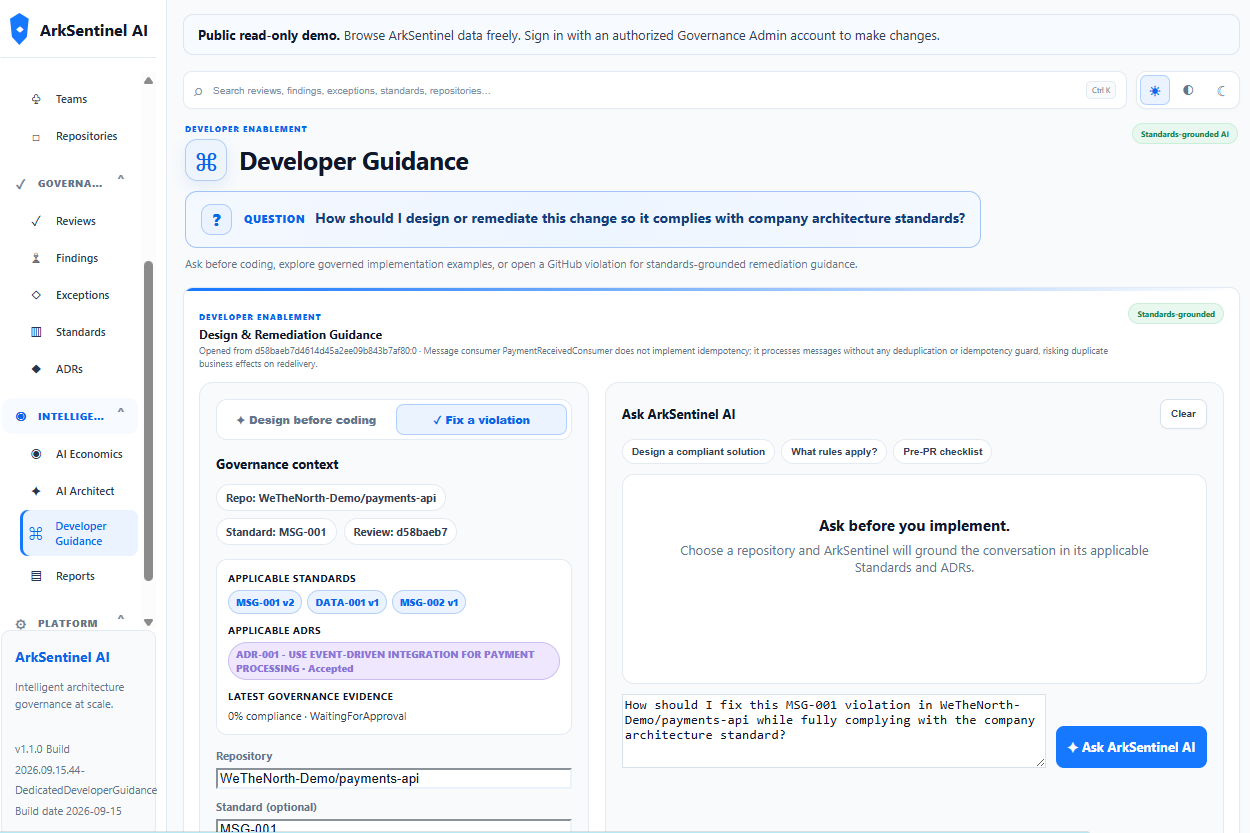Click the question mark icon
1250x833 pixels.
pos(216,219)
